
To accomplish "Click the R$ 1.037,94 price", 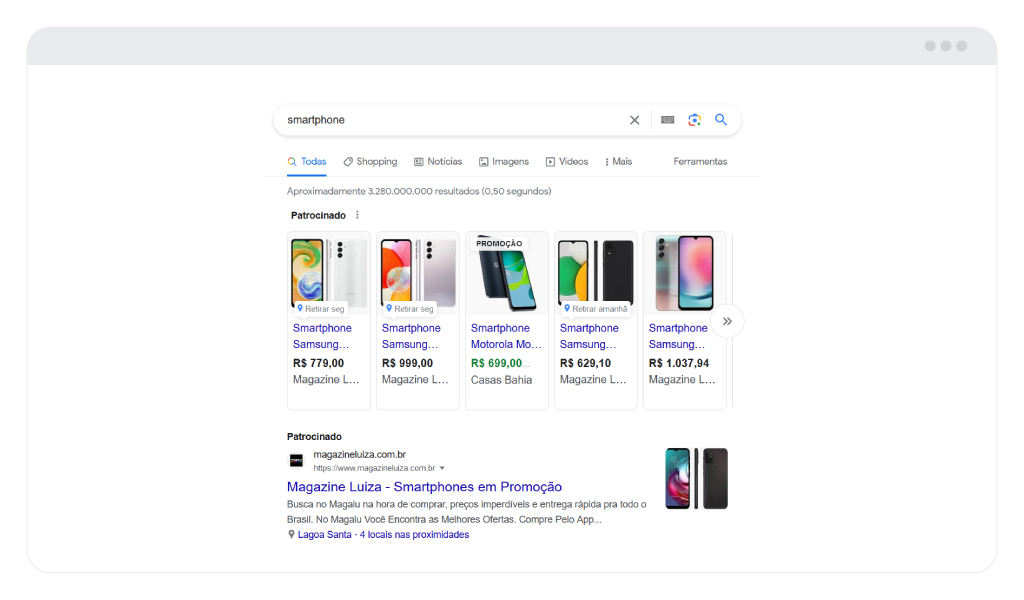I will coord(679,363).
